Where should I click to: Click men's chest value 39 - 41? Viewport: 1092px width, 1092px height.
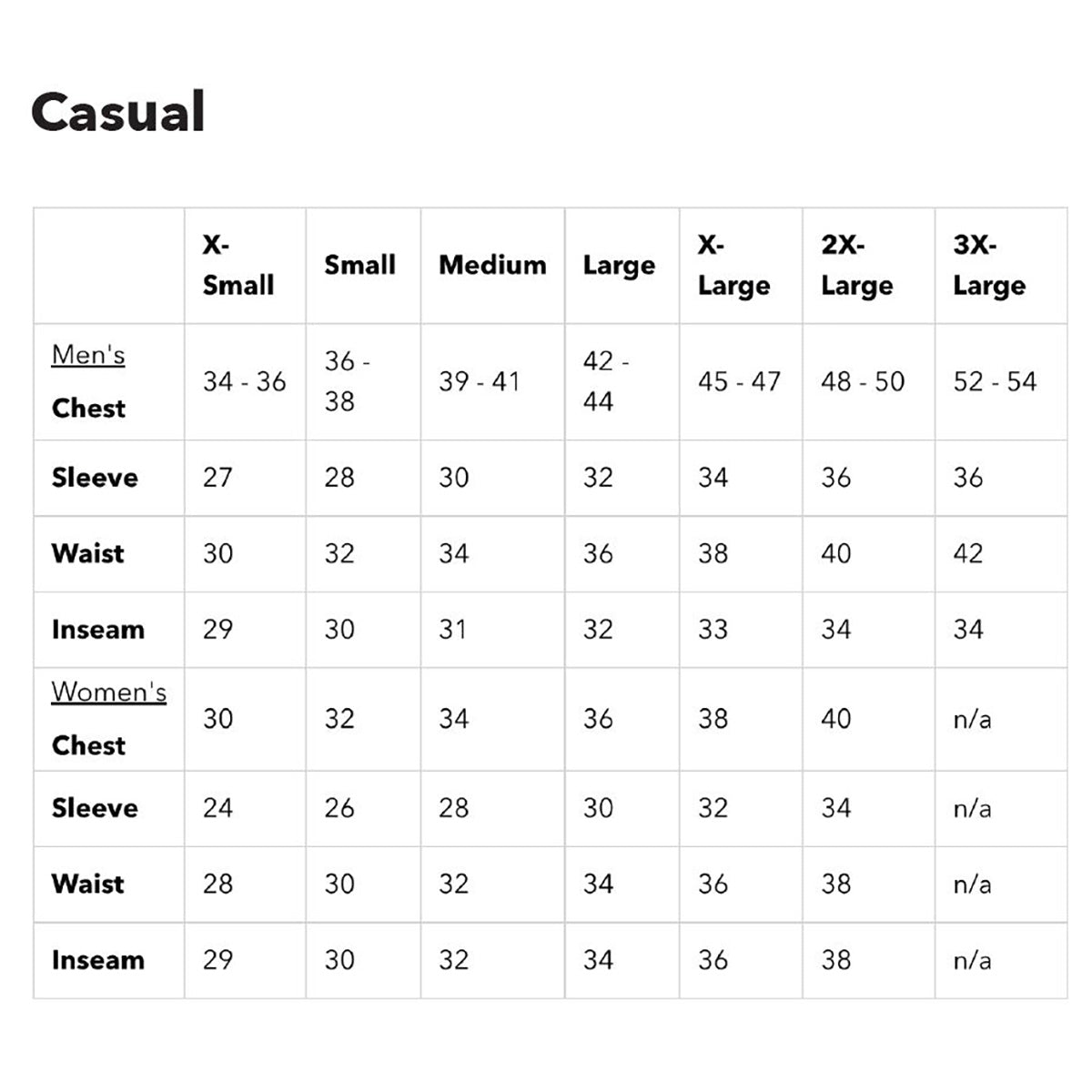point(479,381)
